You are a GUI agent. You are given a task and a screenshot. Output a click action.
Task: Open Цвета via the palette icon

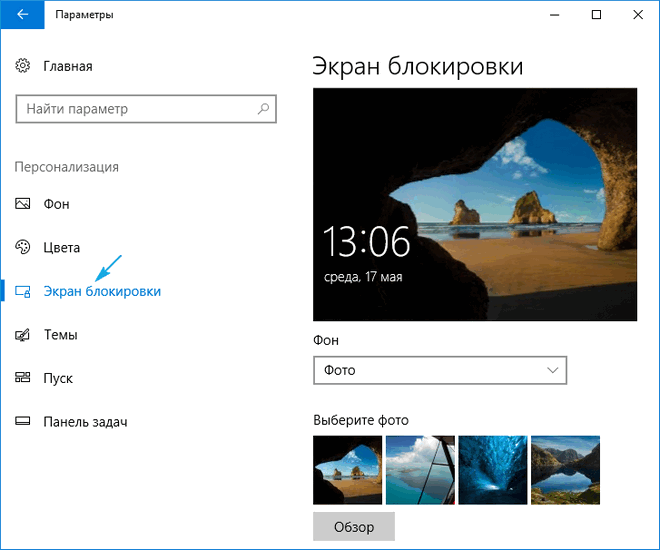tap(23, 247)
